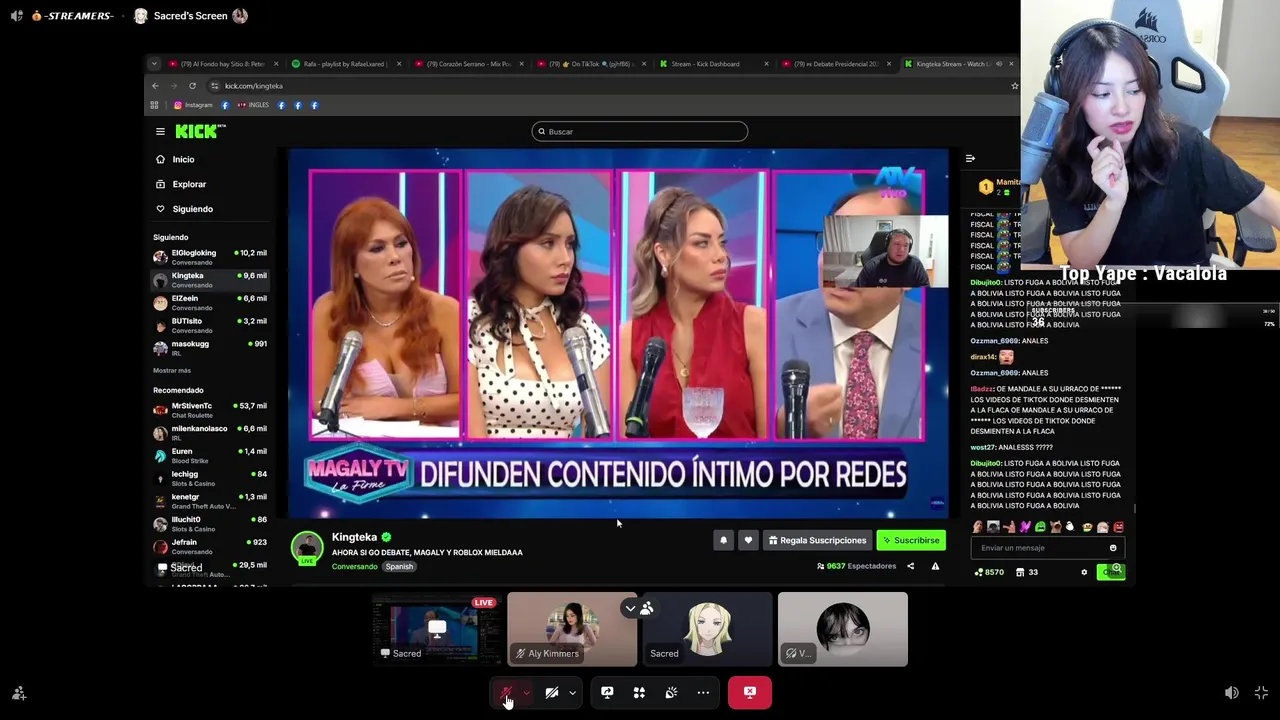This screenshot has width=1280, height=720.
Task: Open kenetgr recommended channel
Action: pyautogui.click(x=210, y=501)
